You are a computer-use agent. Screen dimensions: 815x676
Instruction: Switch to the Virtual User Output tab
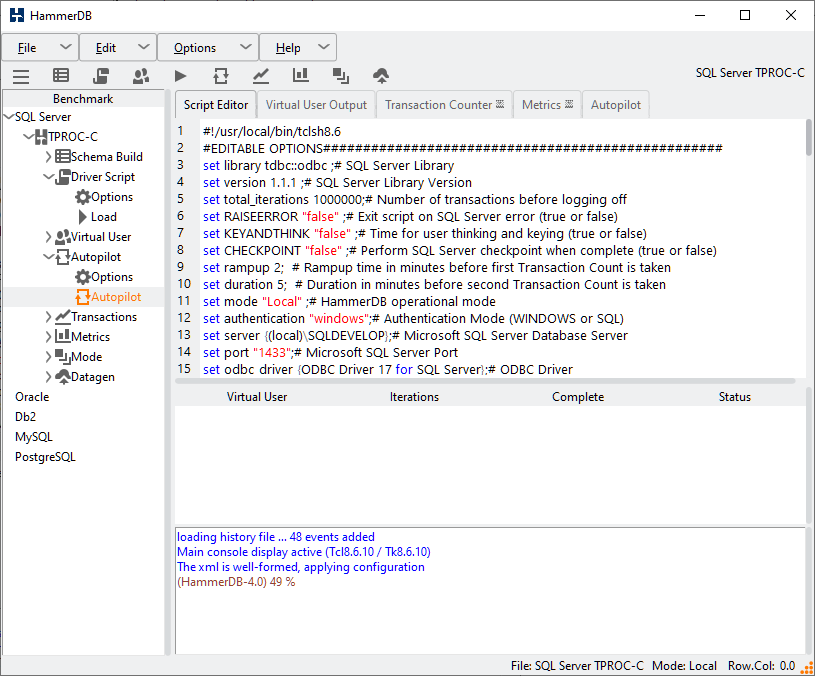(316, 104)
